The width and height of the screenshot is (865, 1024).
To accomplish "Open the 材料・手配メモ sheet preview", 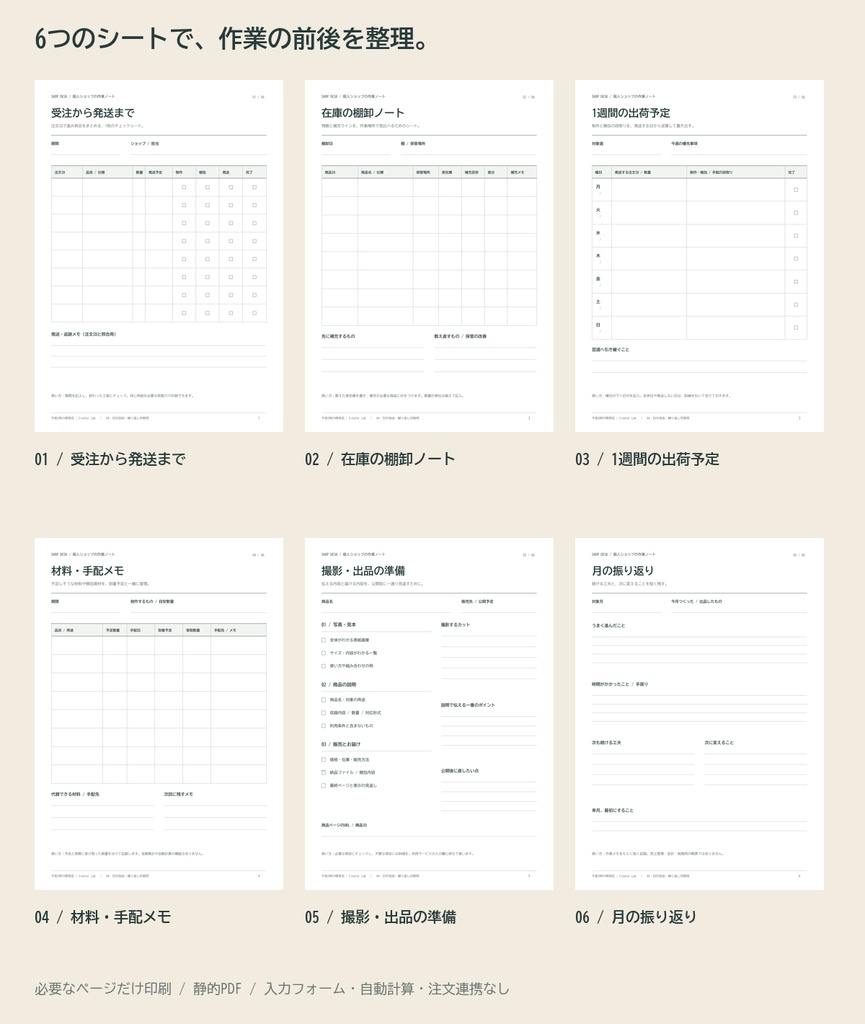I will click(159, 714).
